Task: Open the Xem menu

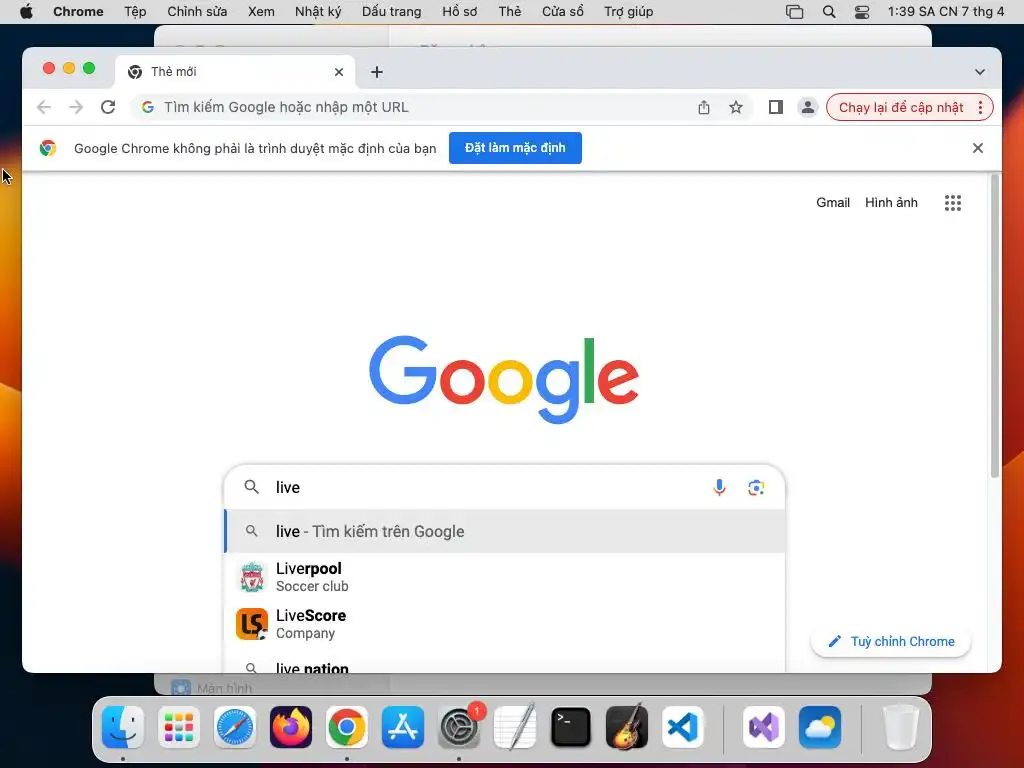Action: pos(261,12)
